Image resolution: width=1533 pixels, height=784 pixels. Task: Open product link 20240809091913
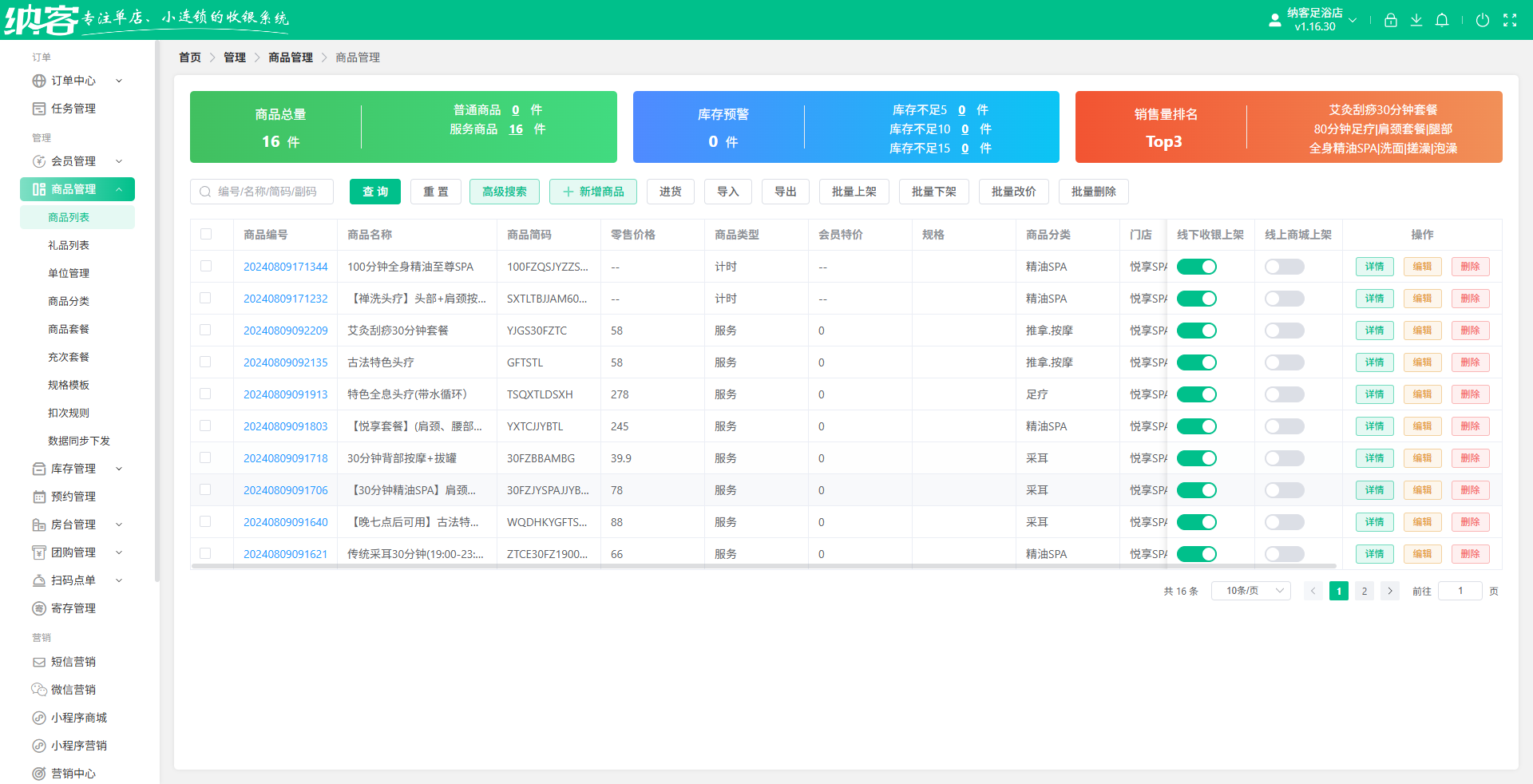click(285, 394)
